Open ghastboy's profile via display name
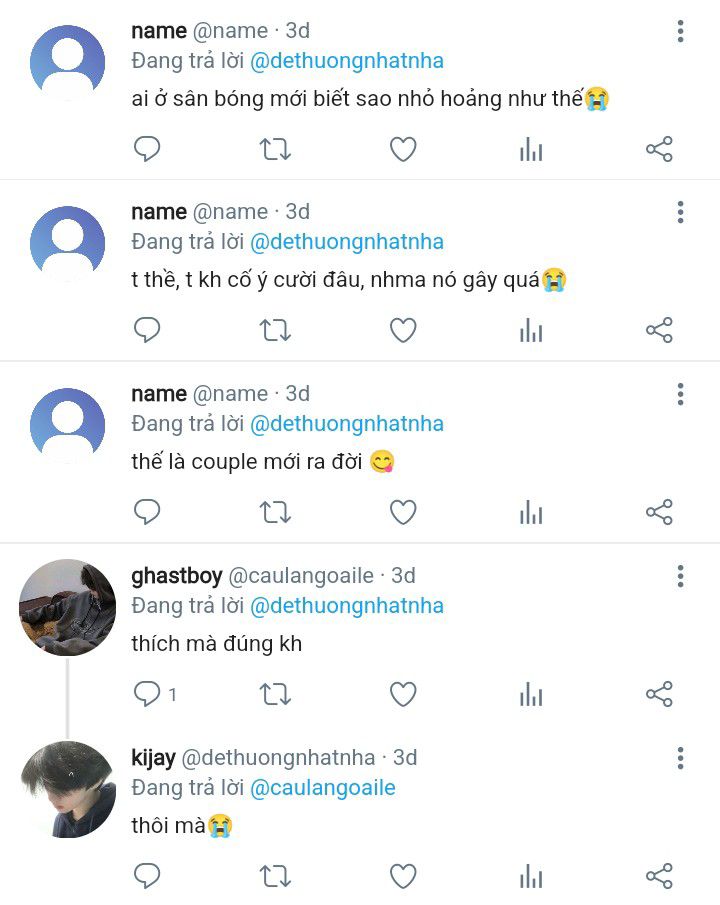 click(x=177, y=576)
